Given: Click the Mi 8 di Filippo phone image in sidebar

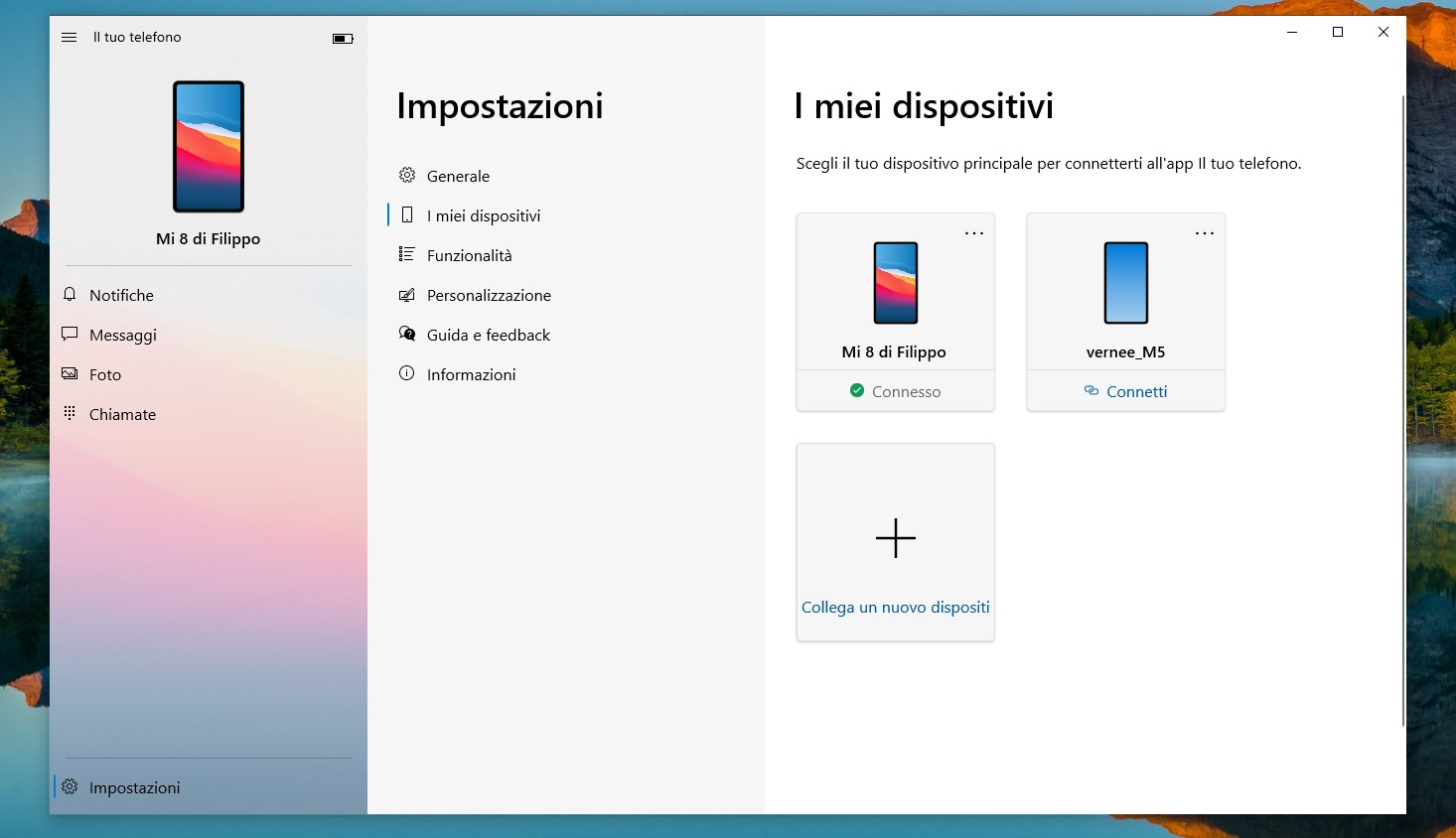Looking at the screenshot, I should click(x=209, y=147).
